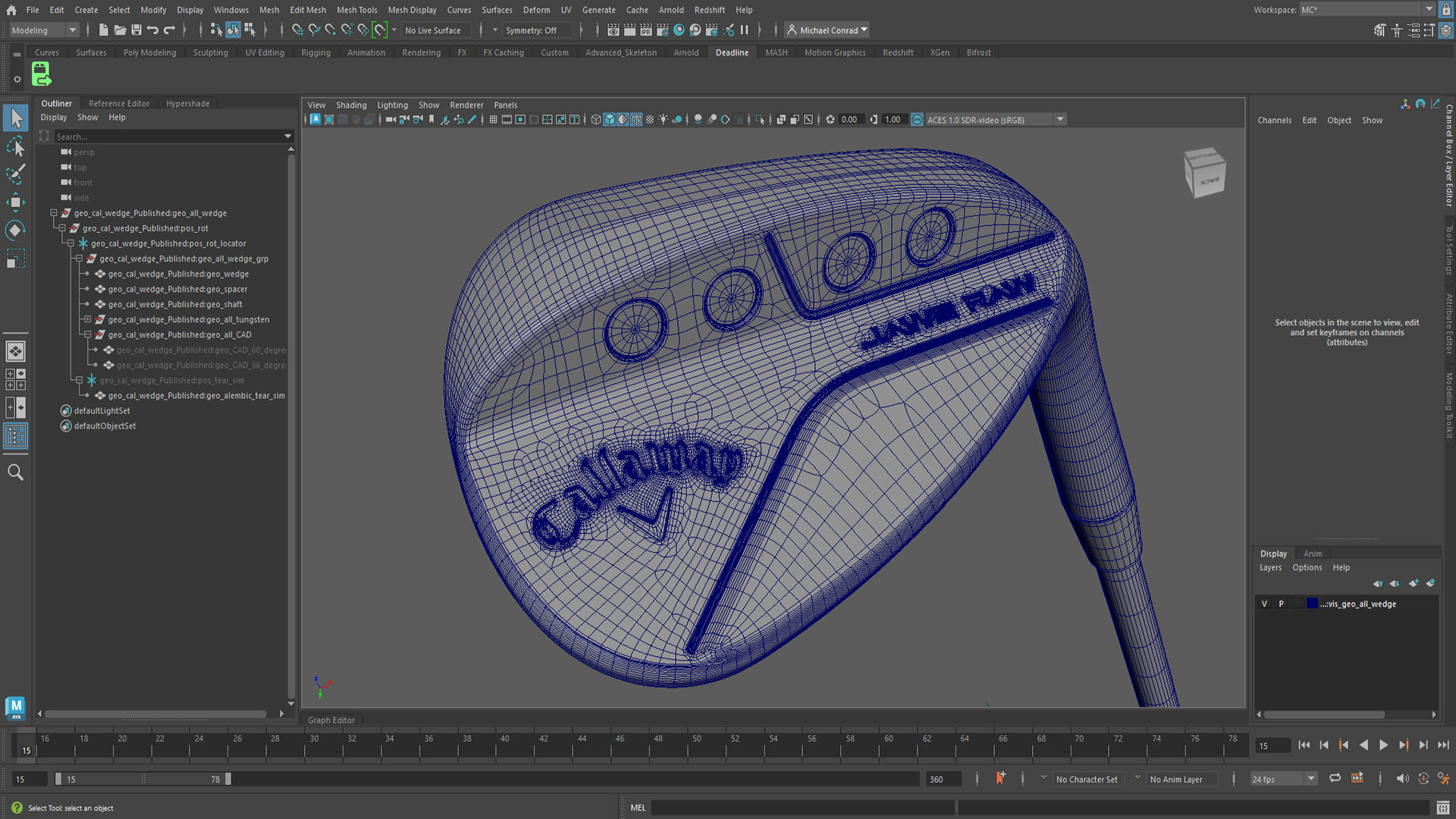This screenshot has height=819, width=1456.
Task: Toggle P playback flag on the layer
Action: (x=1281, y=604)
